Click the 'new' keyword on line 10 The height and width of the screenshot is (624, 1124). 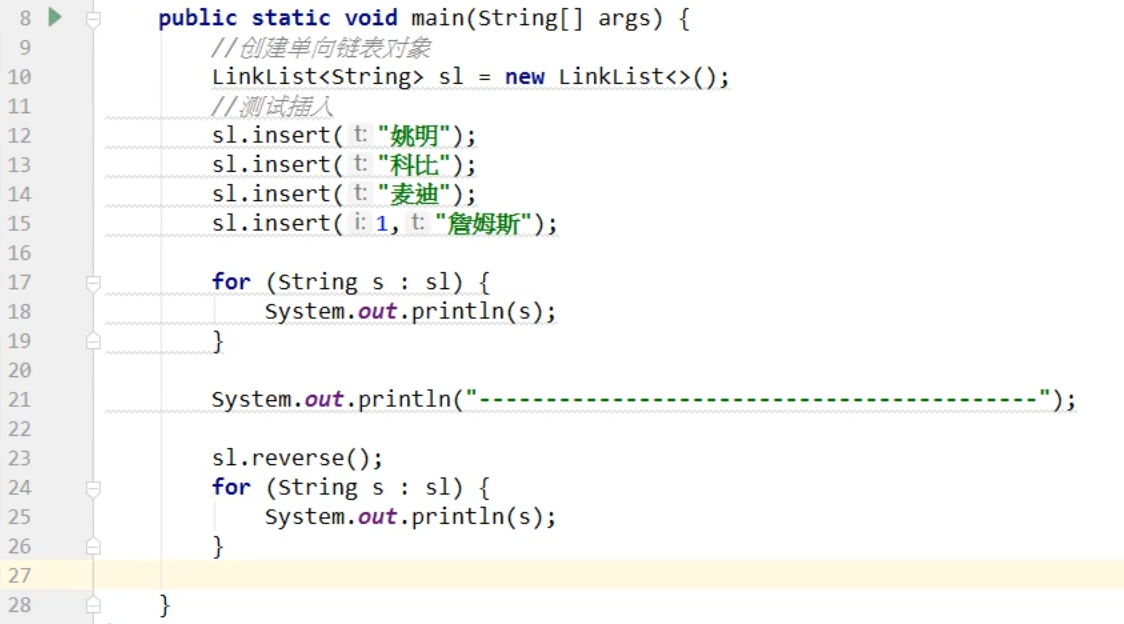[x=525, y=77]
